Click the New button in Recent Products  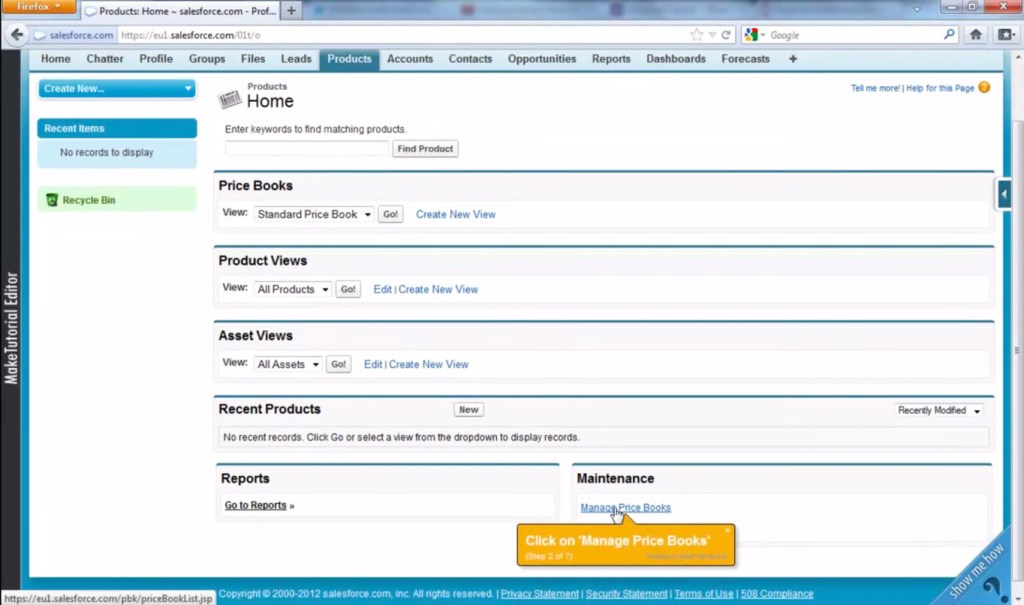click(x=468, y=410)
